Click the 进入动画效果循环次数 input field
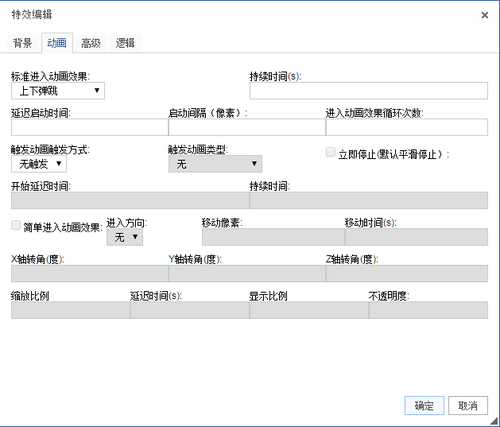This screenshot has width=500, height=427. (407, 127)
